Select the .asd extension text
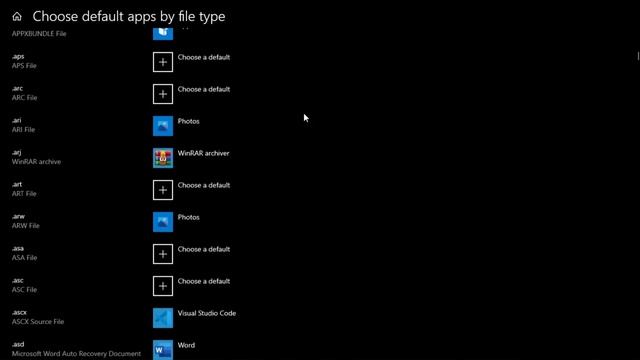 18,344
